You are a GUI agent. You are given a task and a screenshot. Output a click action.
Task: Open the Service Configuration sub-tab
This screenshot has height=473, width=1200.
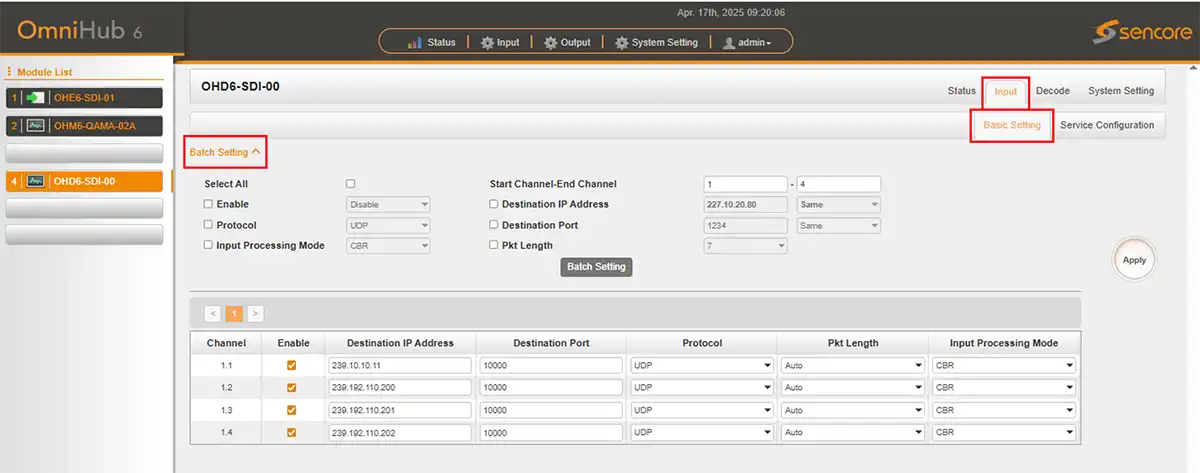[1107, 125]
